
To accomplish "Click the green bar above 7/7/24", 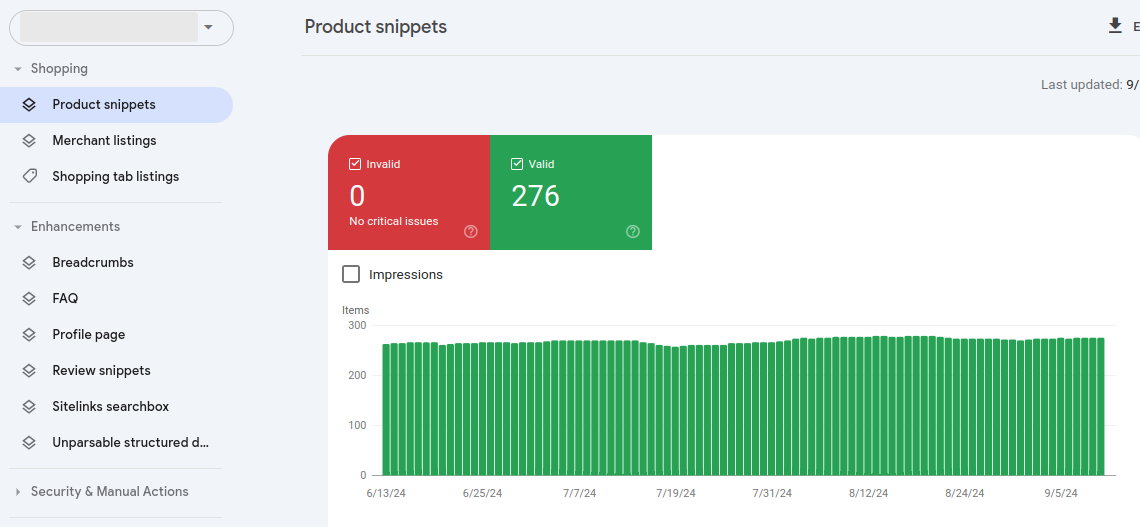I will (579, 408).
